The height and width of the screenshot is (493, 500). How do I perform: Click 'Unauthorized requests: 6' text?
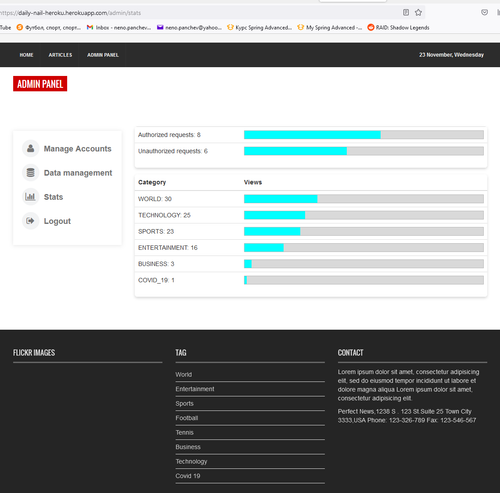point(173,151)
